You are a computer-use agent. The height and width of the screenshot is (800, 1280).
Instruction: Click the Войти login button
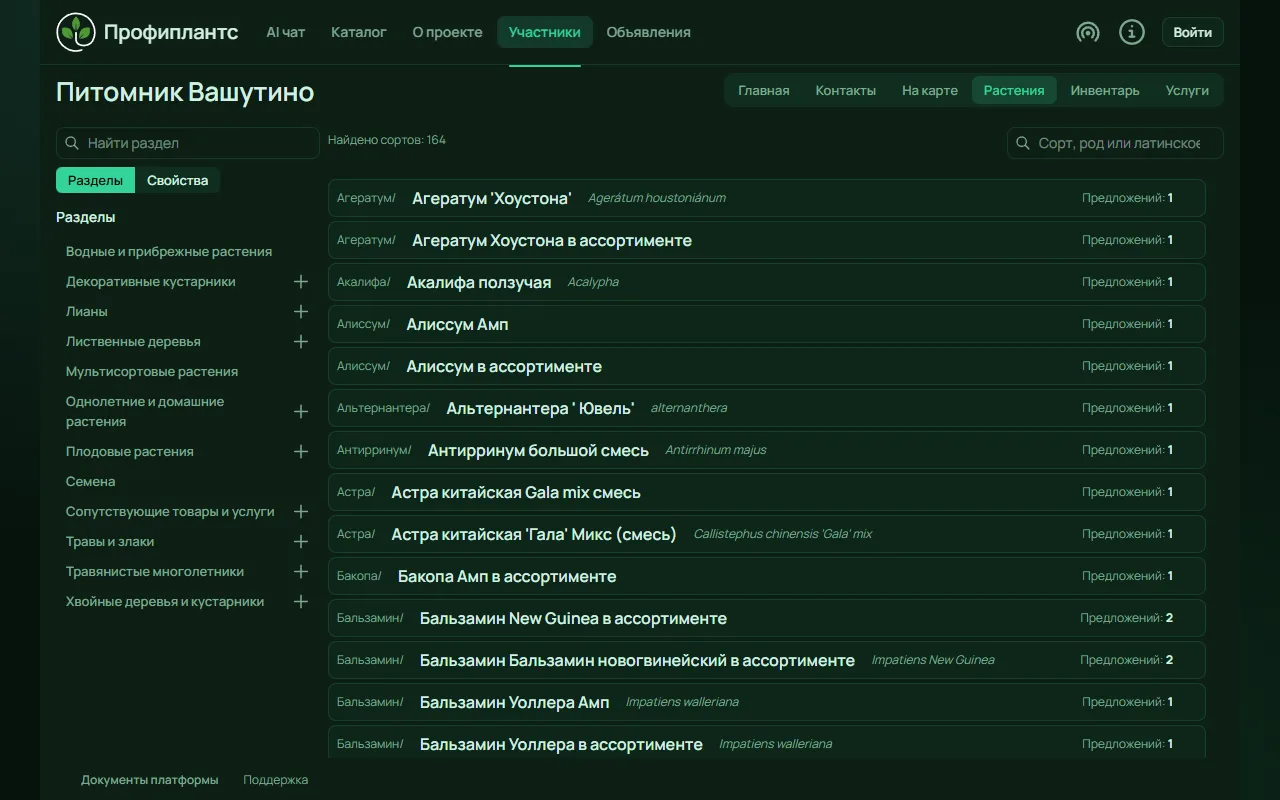(1193, 32)
